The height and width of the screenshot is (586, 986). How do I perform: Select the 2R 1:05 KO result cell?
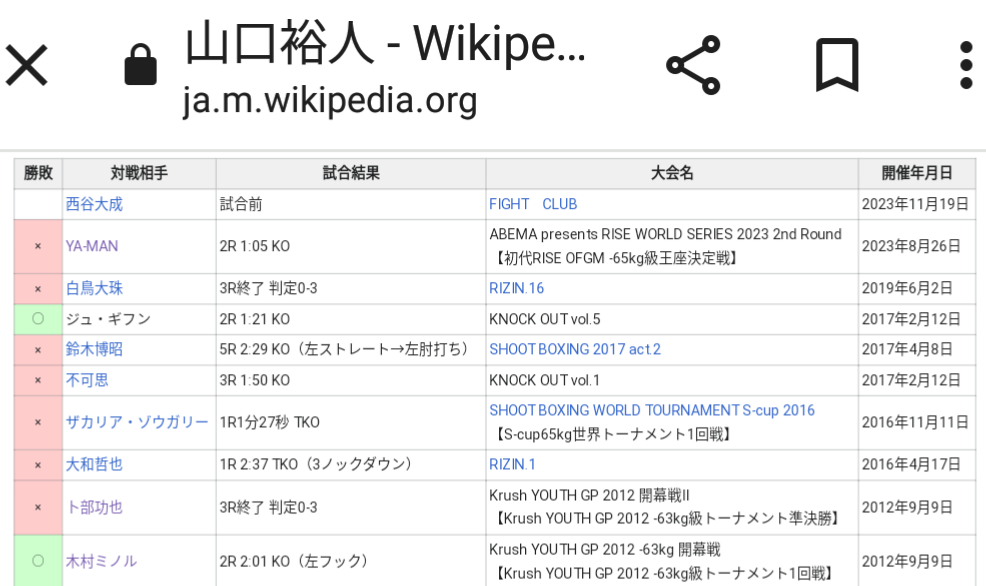pos(351,246)
